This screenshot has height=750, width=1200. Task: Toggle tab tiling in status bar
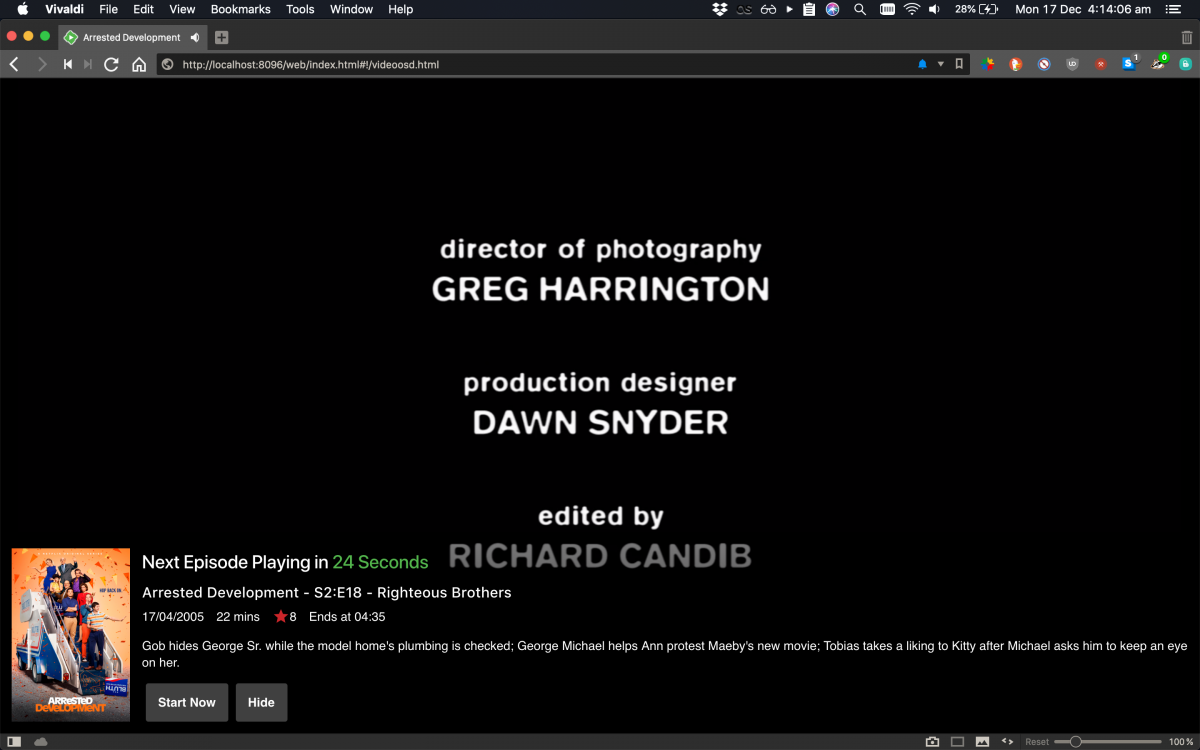tap(958, 742)
